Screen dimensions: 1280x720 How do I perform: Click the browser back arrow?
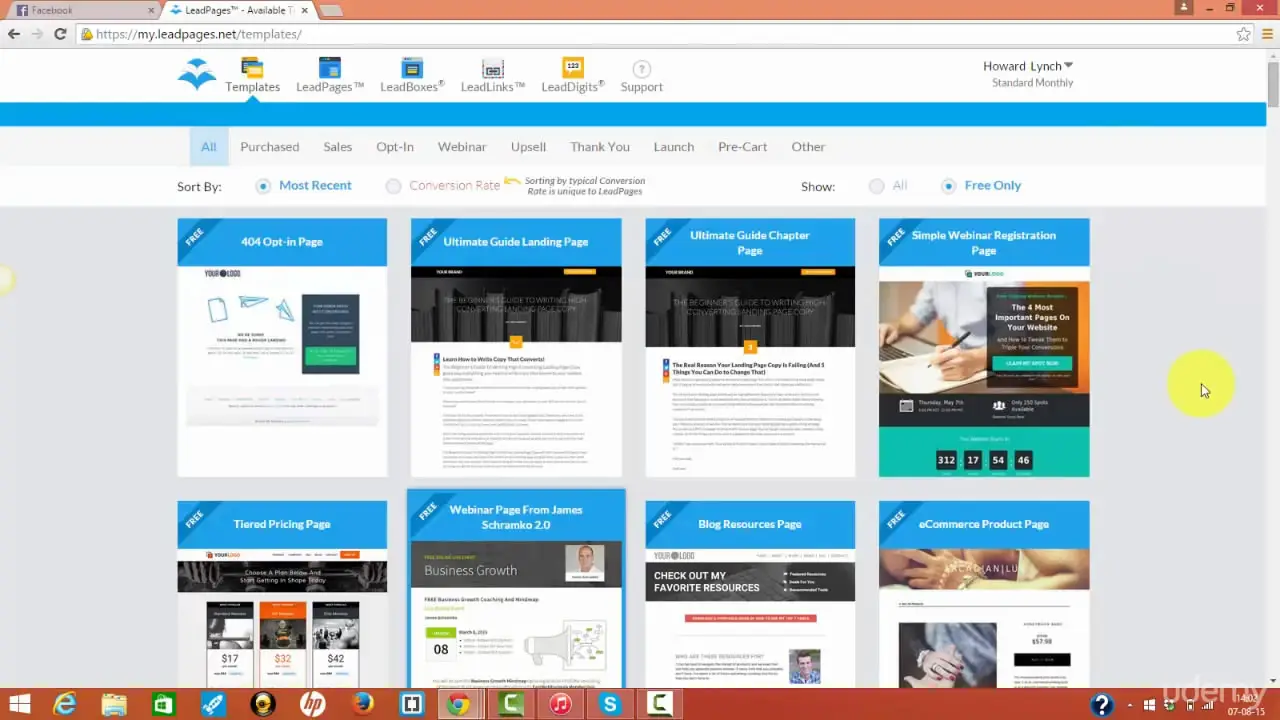pos(14,34)
